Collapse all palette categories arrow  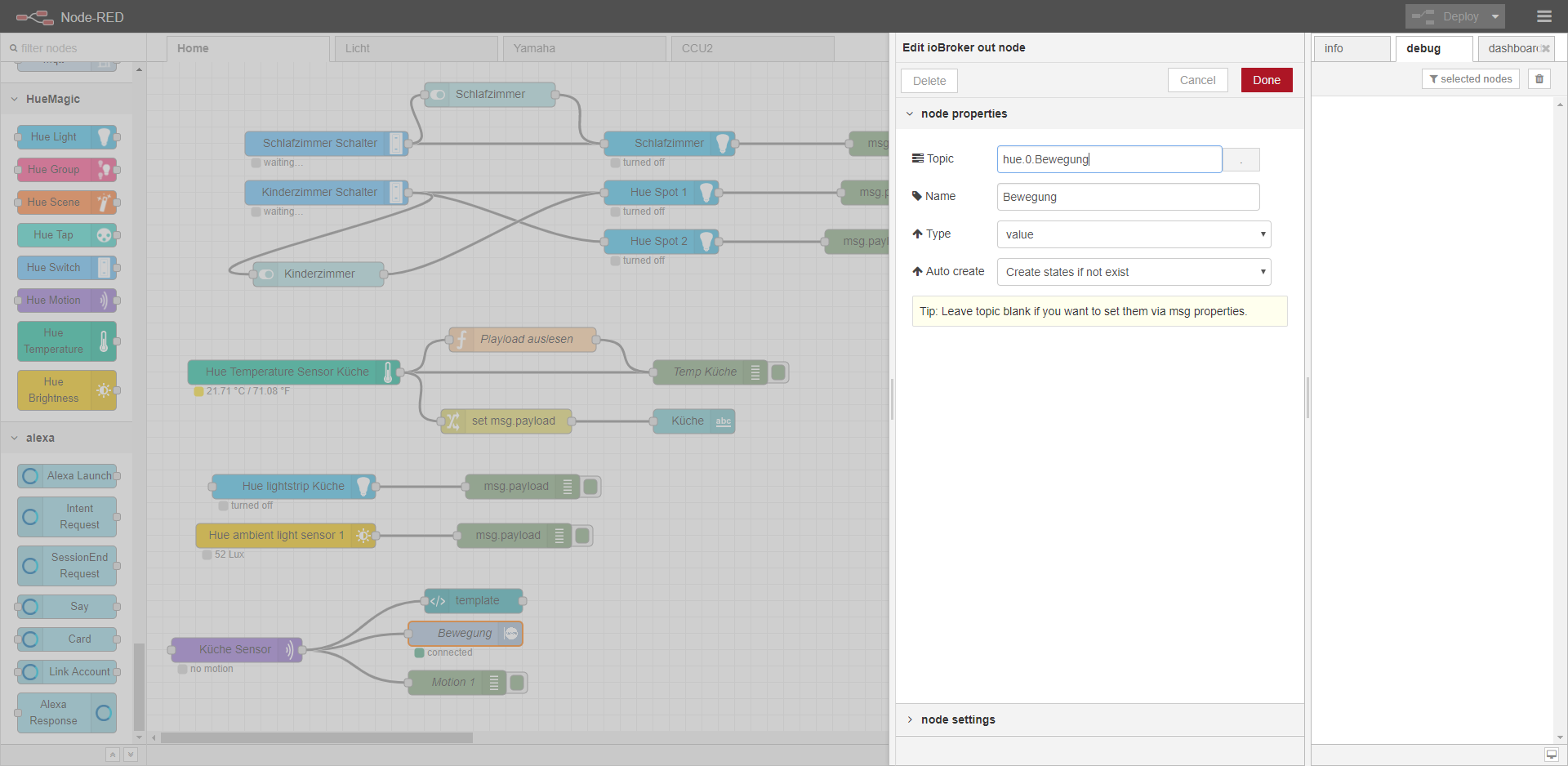coord(113,755)
